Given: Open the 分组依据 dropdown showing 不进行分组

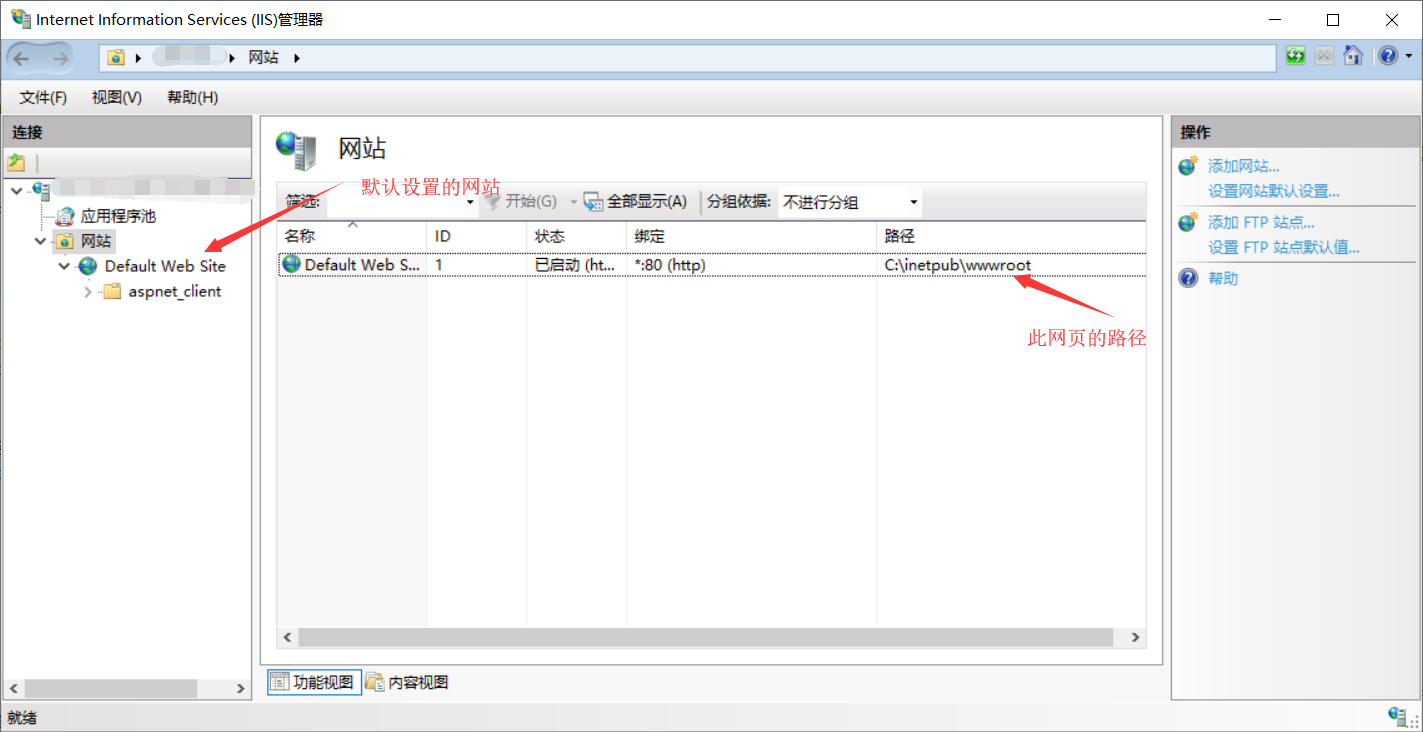Looking at the screenshot, I should [x=849, y=202].
